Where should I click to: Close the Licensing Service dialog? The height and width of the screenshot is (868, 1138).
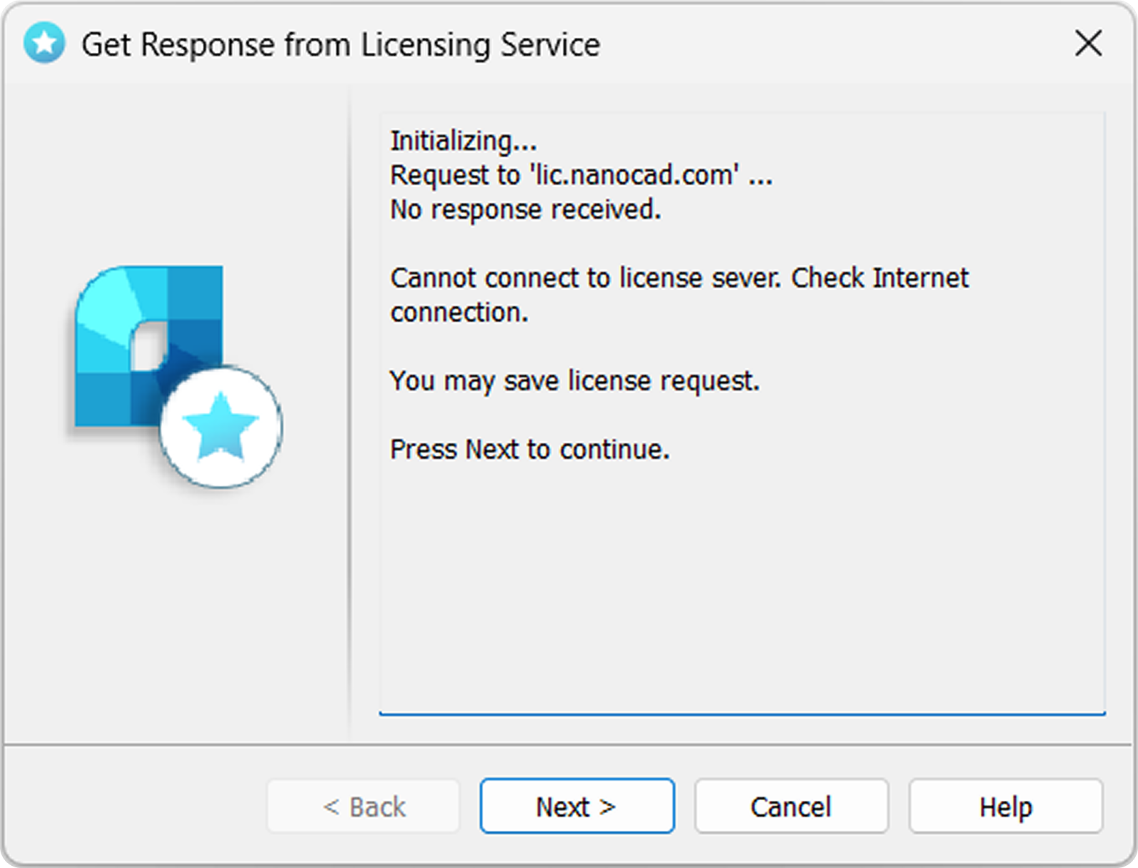click(1088, 44)
